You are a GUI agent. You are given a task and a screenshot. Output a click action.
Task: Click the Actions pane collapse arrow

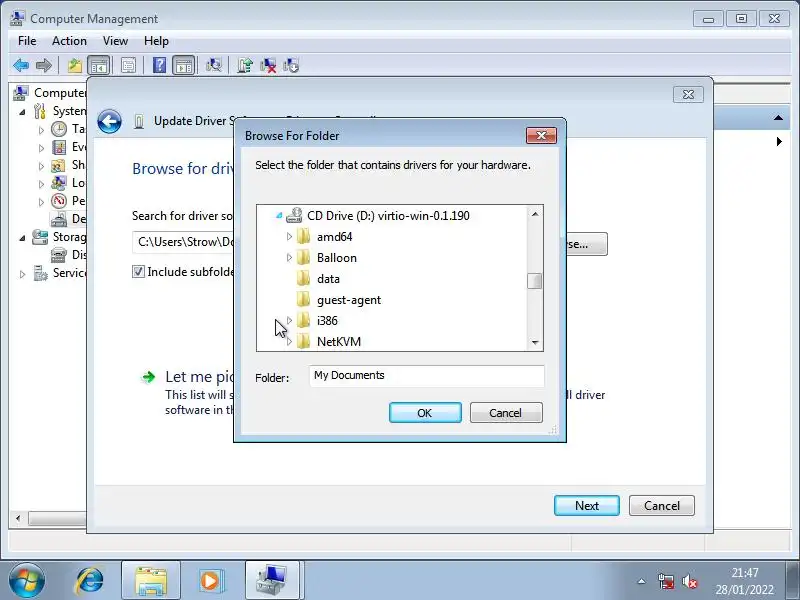(x=778, y=118)
